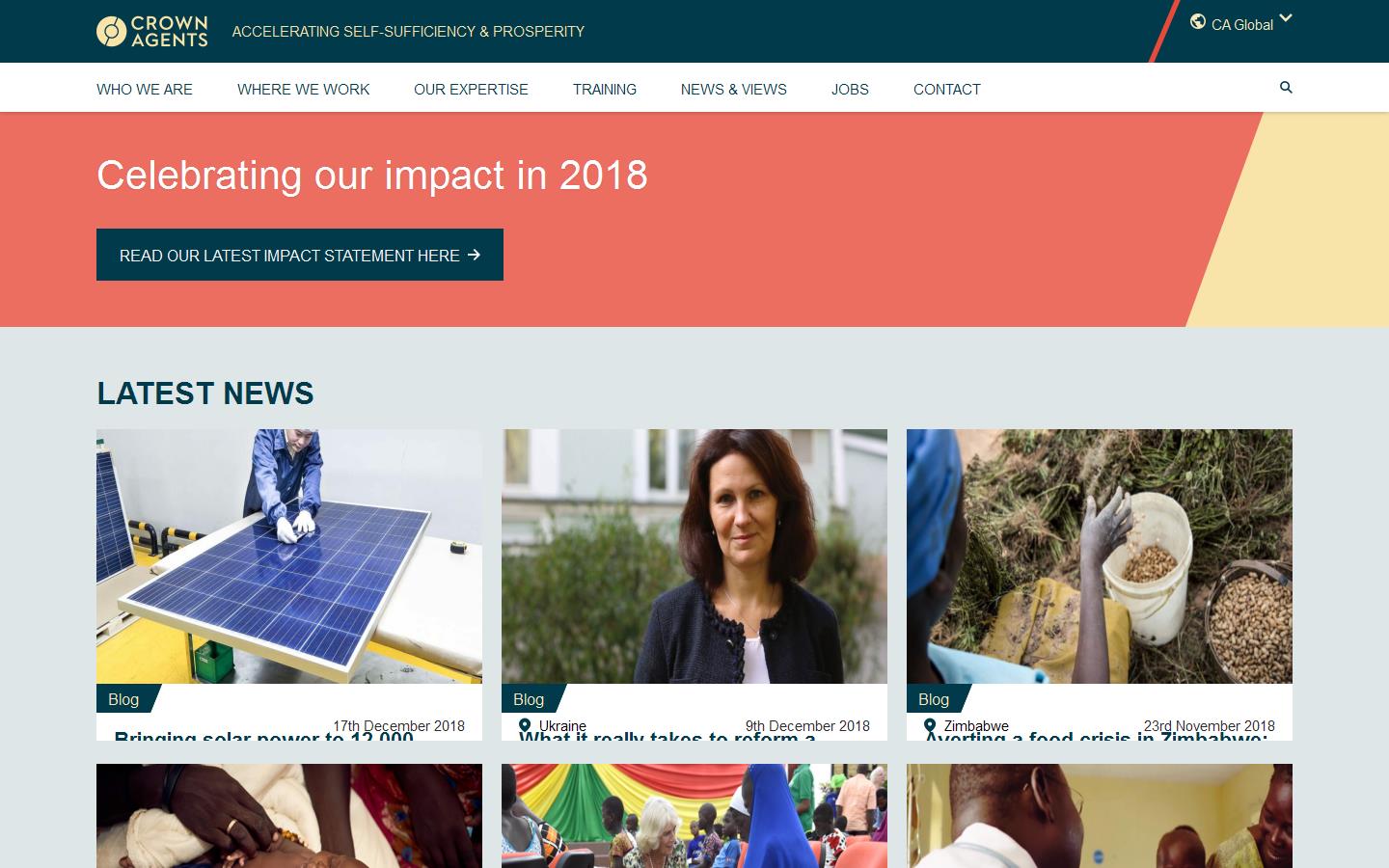
Task: Click the Ukraine location pin icon
Action: coord(525,725)
